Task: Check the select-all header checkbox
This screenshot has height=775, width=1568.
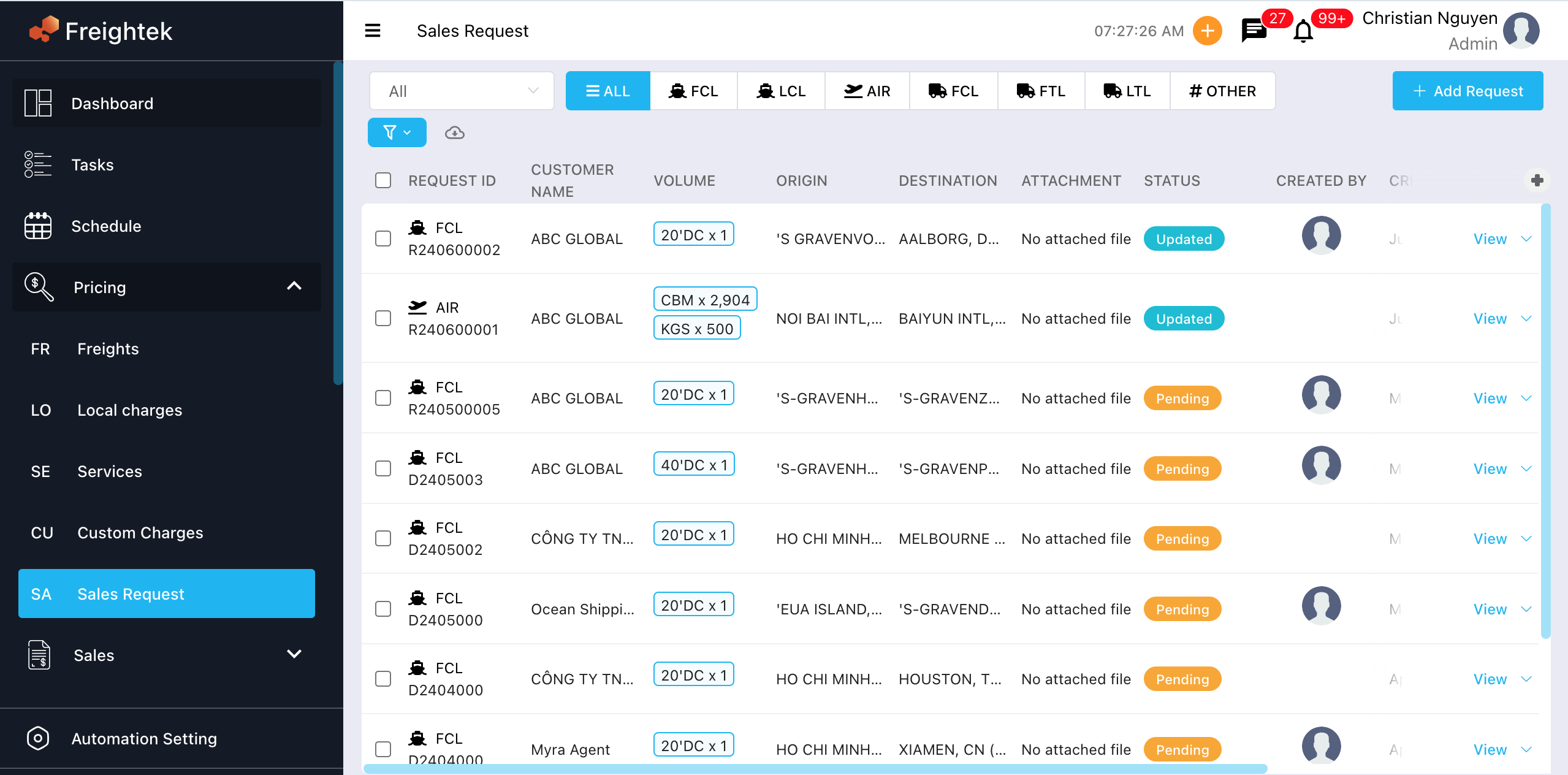Action: pyautogui.click(x=383, y=180)
